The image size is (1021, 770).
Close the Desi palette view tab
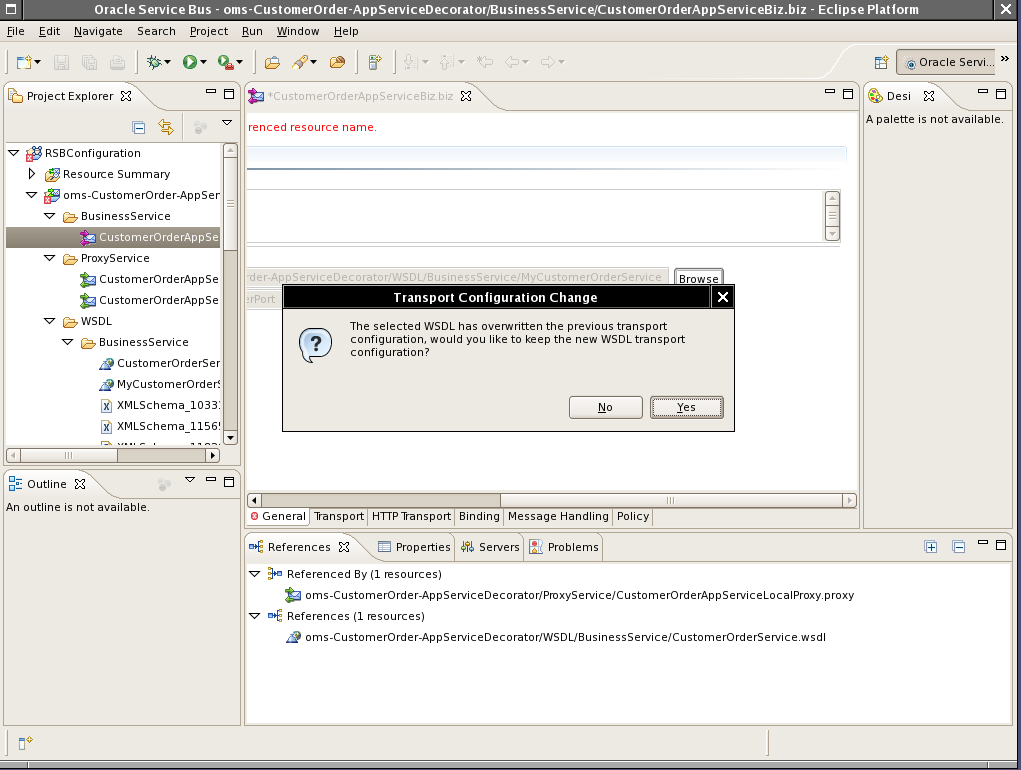929,96
